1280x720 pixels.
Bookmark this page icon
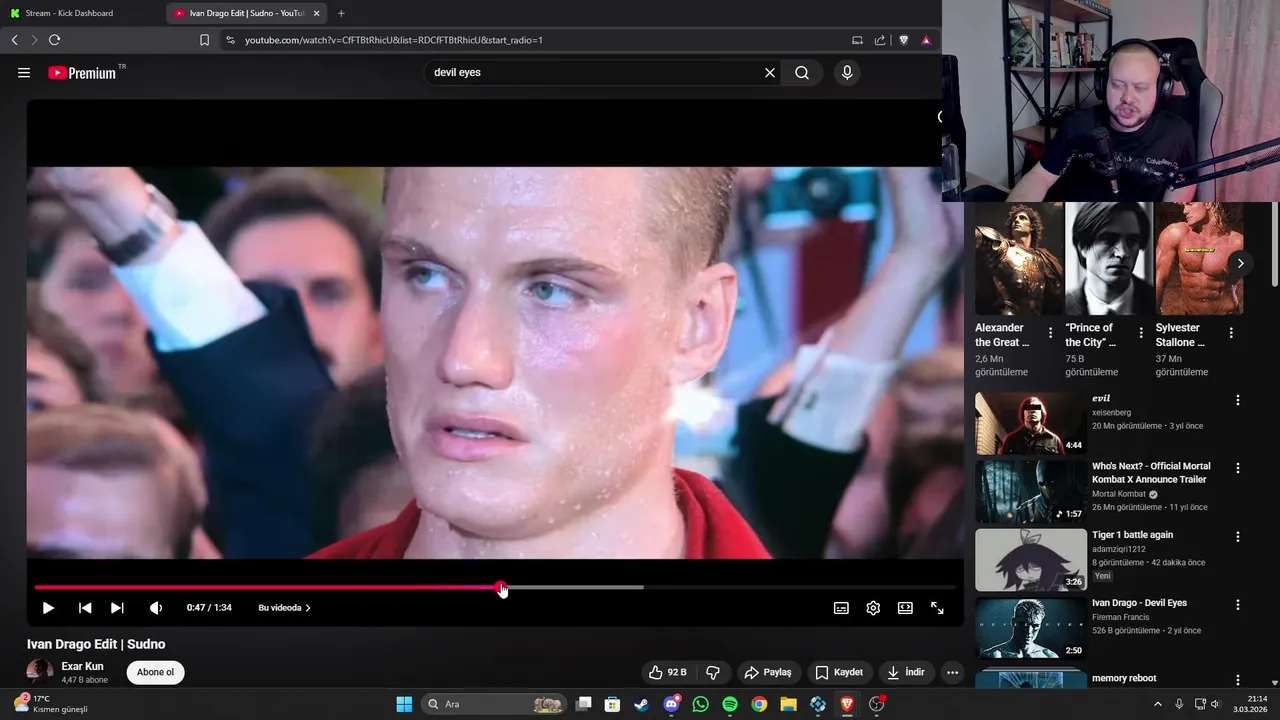pyautogui.click(x=204, y=40)
